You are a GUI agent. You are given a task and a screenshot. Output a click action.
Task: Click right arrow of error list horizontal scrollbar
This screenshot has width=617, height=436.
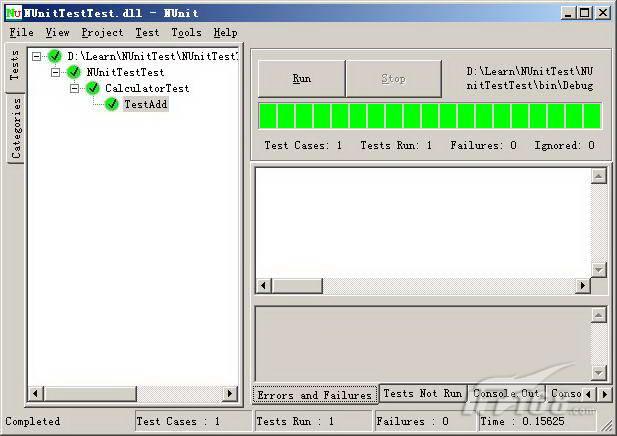coord(583,286)
